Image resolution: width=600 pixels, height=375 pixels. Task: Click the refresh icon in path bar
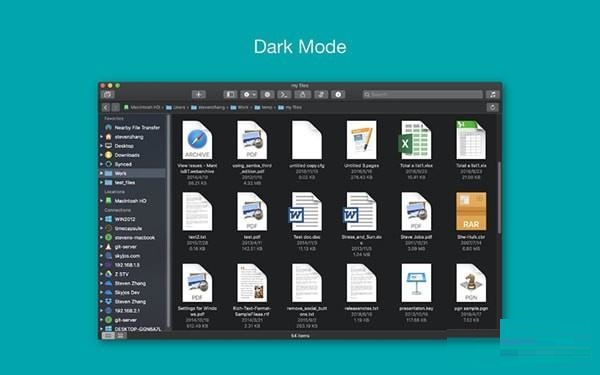(493, 107)
